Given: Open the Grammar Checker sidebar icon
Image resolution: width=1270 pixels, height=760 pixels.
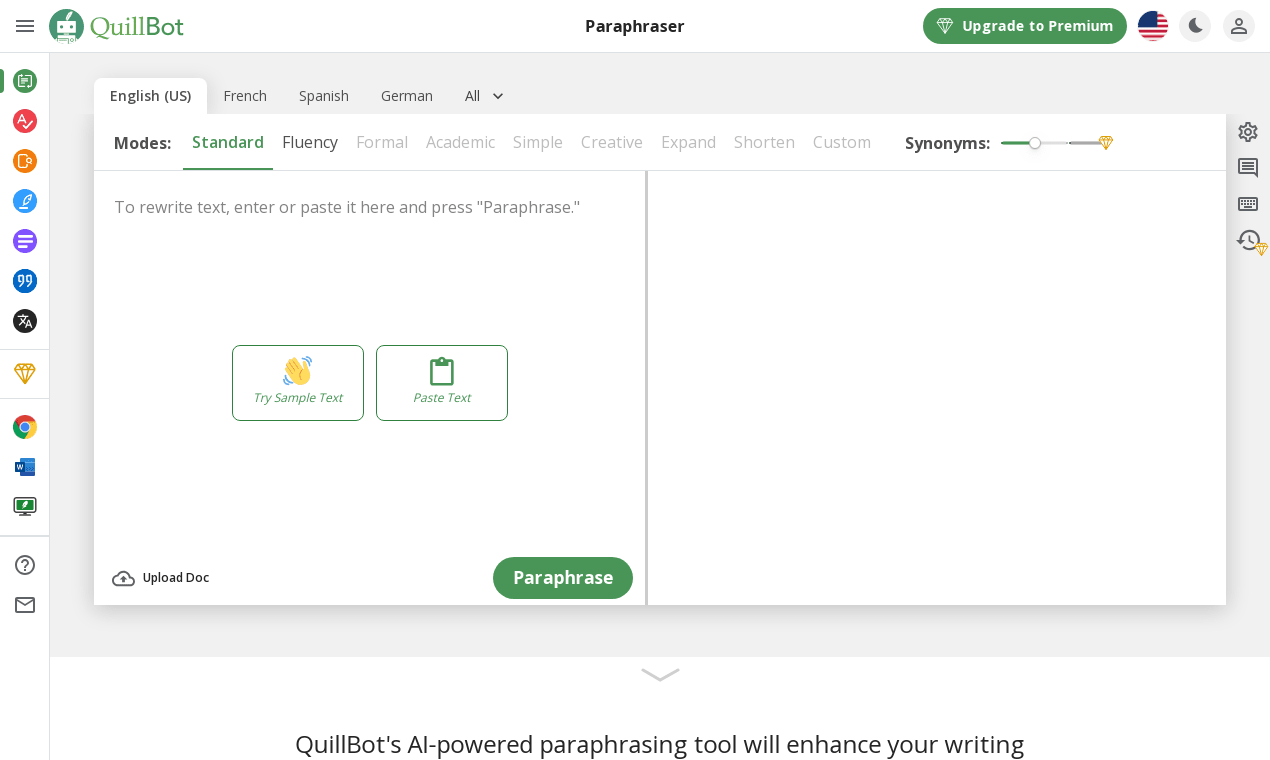Looking at the screenshot, I should tap(25, 121).
